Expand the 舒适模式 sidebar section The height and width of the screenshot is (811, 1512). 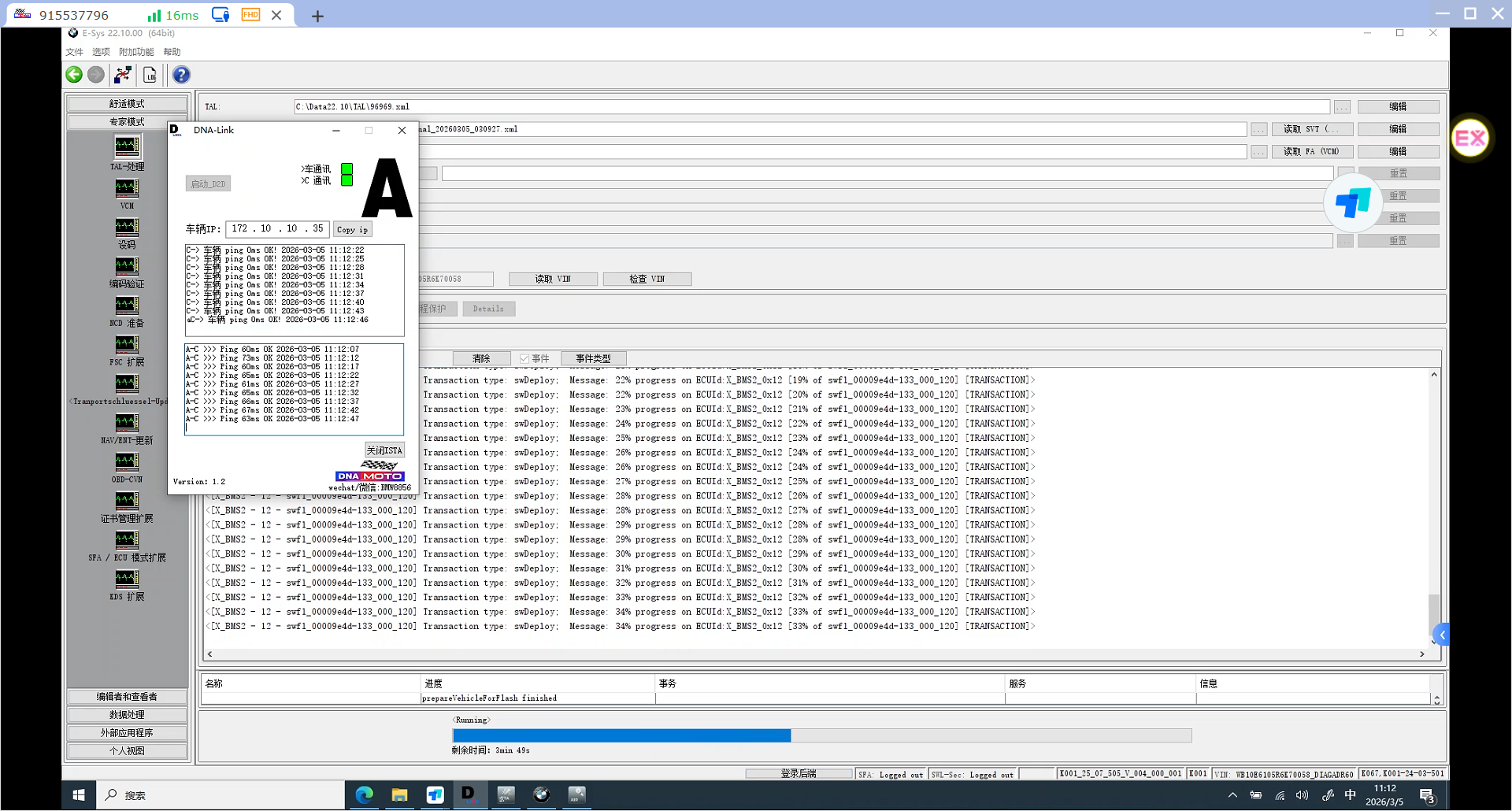tap(127, 104)
